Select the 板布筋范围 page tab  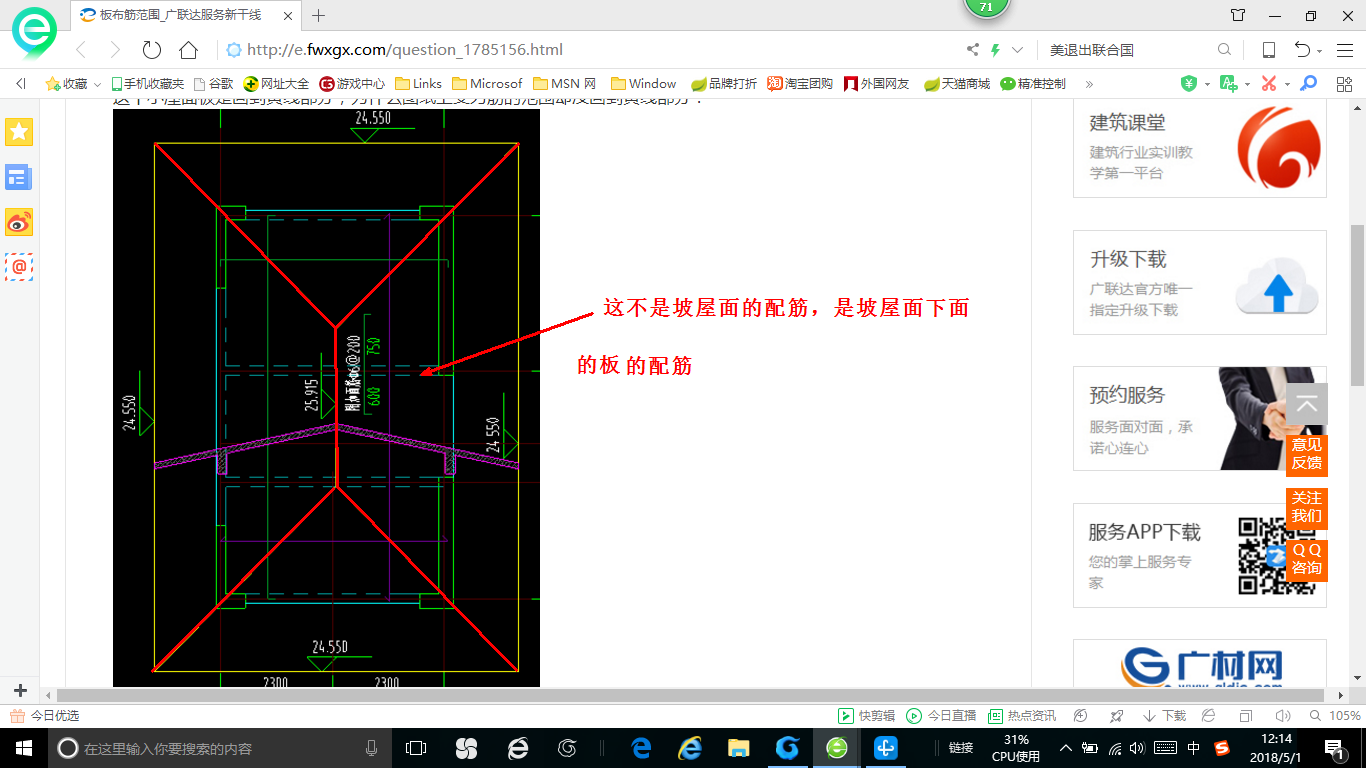click(185, 15)
